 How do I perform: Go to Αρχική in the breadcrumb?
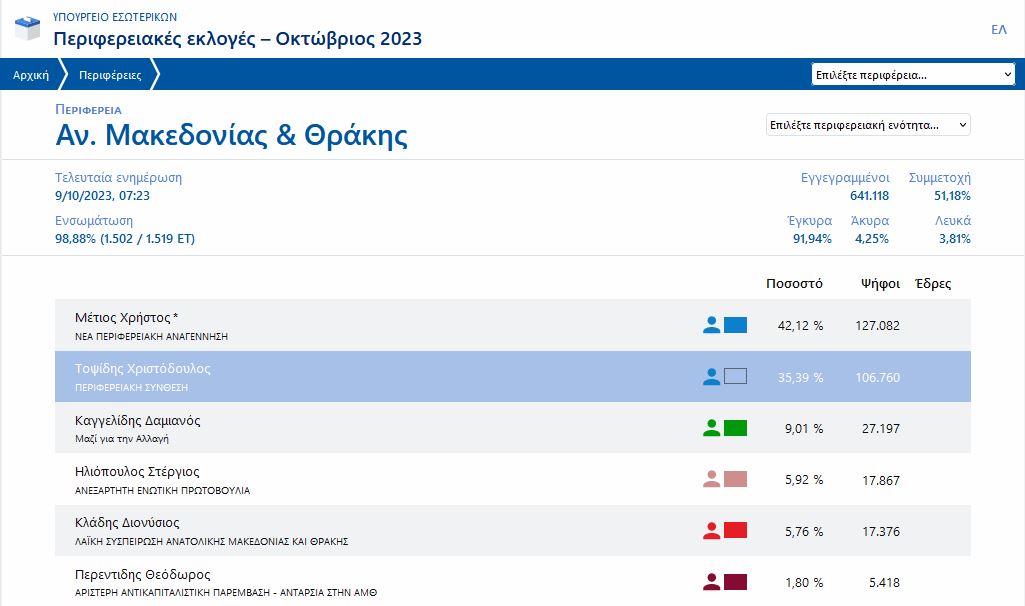(x=31, y=75)
